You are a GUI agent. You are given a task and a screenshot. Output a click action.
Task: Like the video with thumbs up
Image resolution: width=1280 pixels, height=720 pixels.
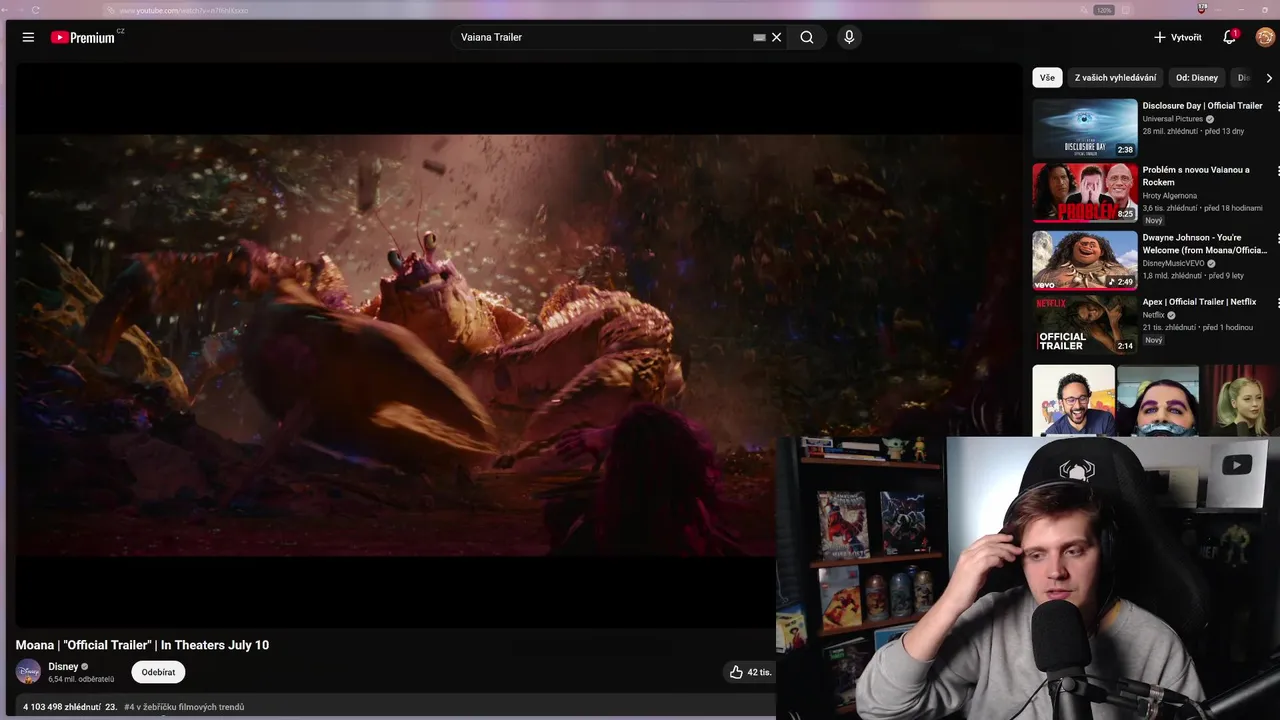pos(749,672)
